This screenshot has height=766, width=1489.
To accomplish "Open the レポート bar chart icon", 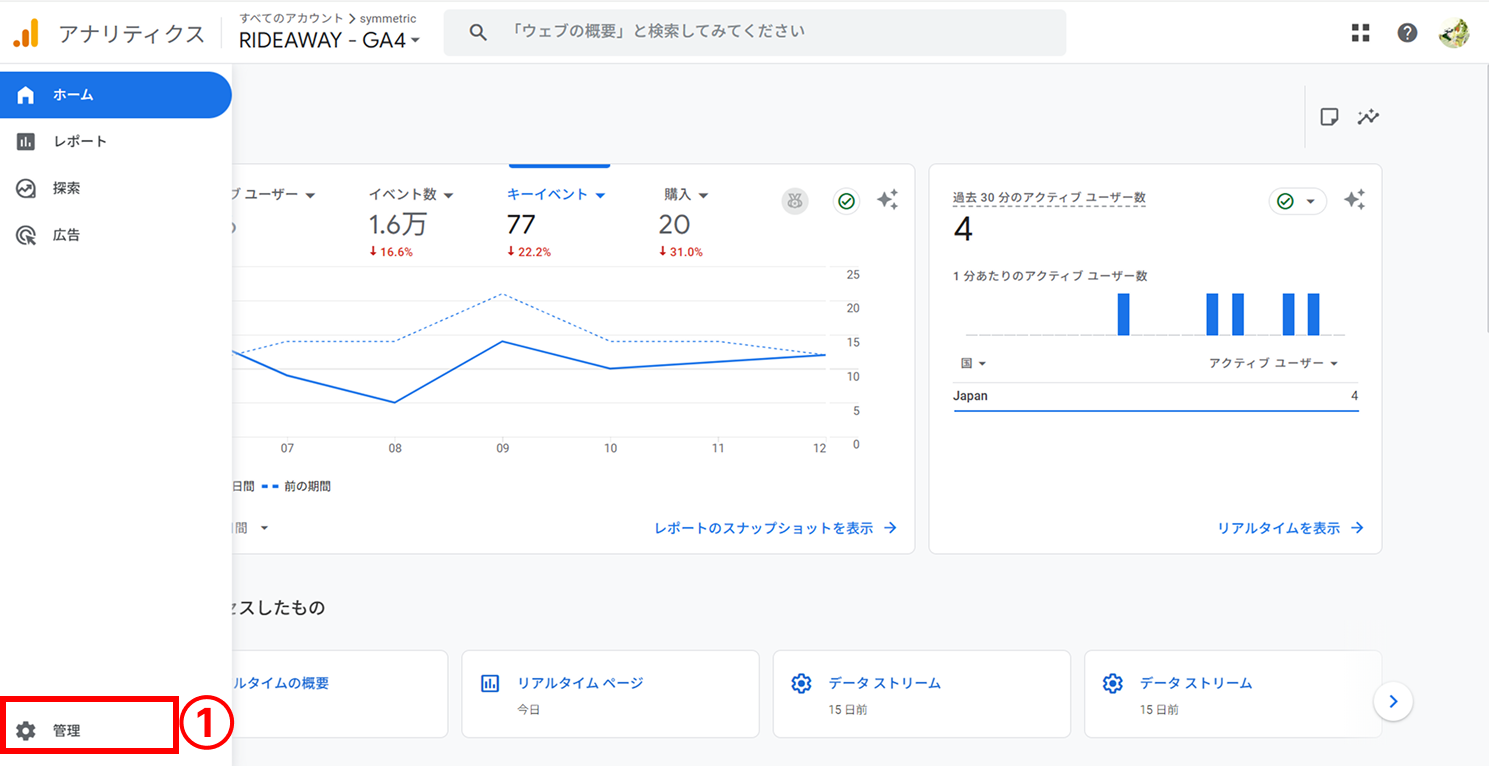I will click(x=26, y=141).
